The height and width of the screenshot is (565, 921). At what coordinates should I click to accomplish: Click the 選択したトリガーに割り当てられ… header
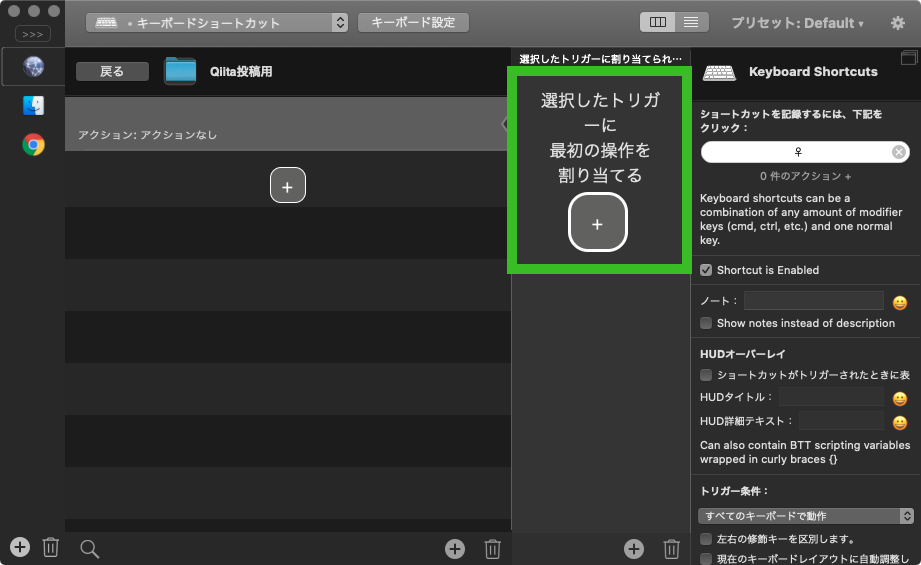pos(600,59)
